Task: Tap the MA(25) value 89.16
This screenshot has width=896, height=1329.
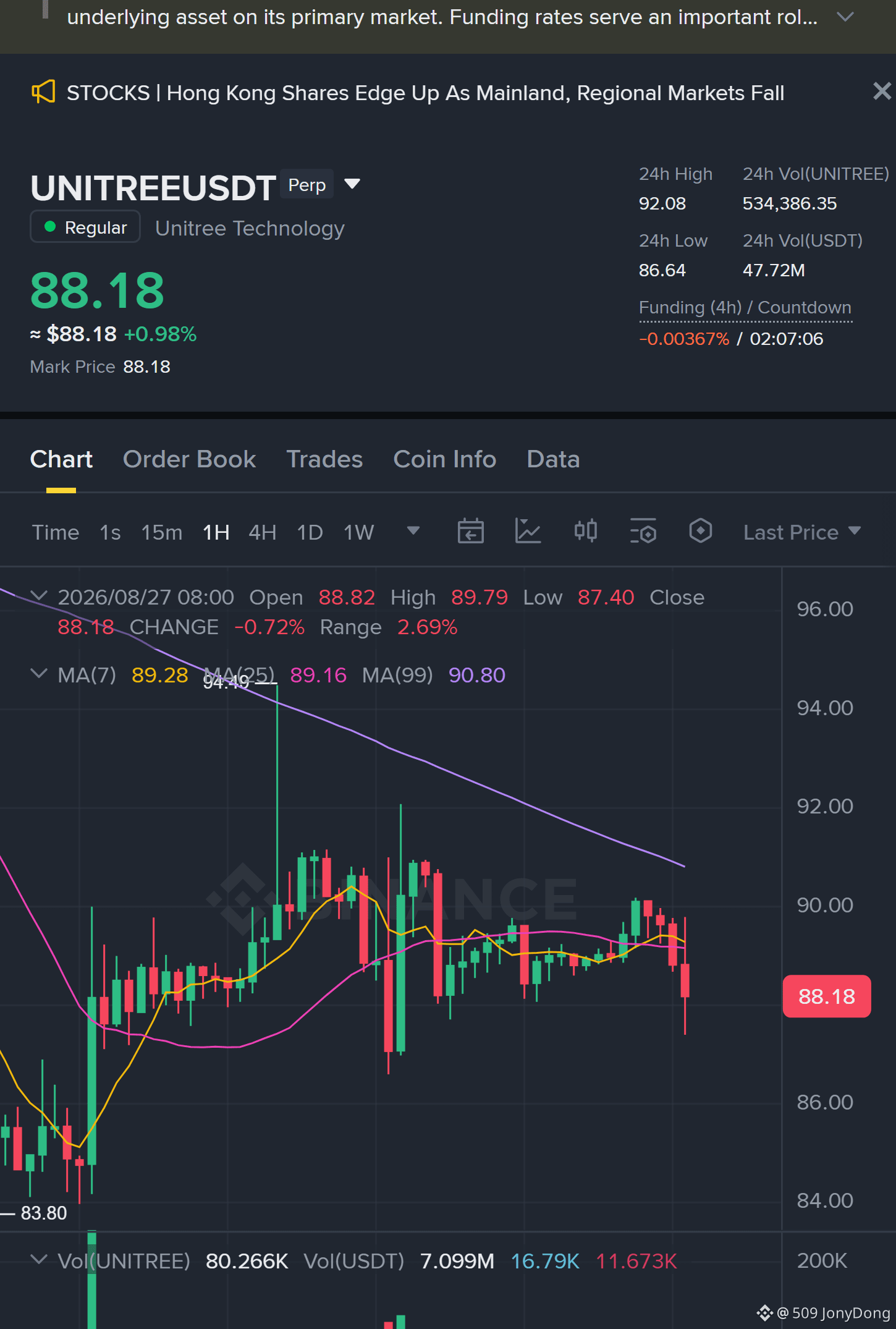Action: 318,675
